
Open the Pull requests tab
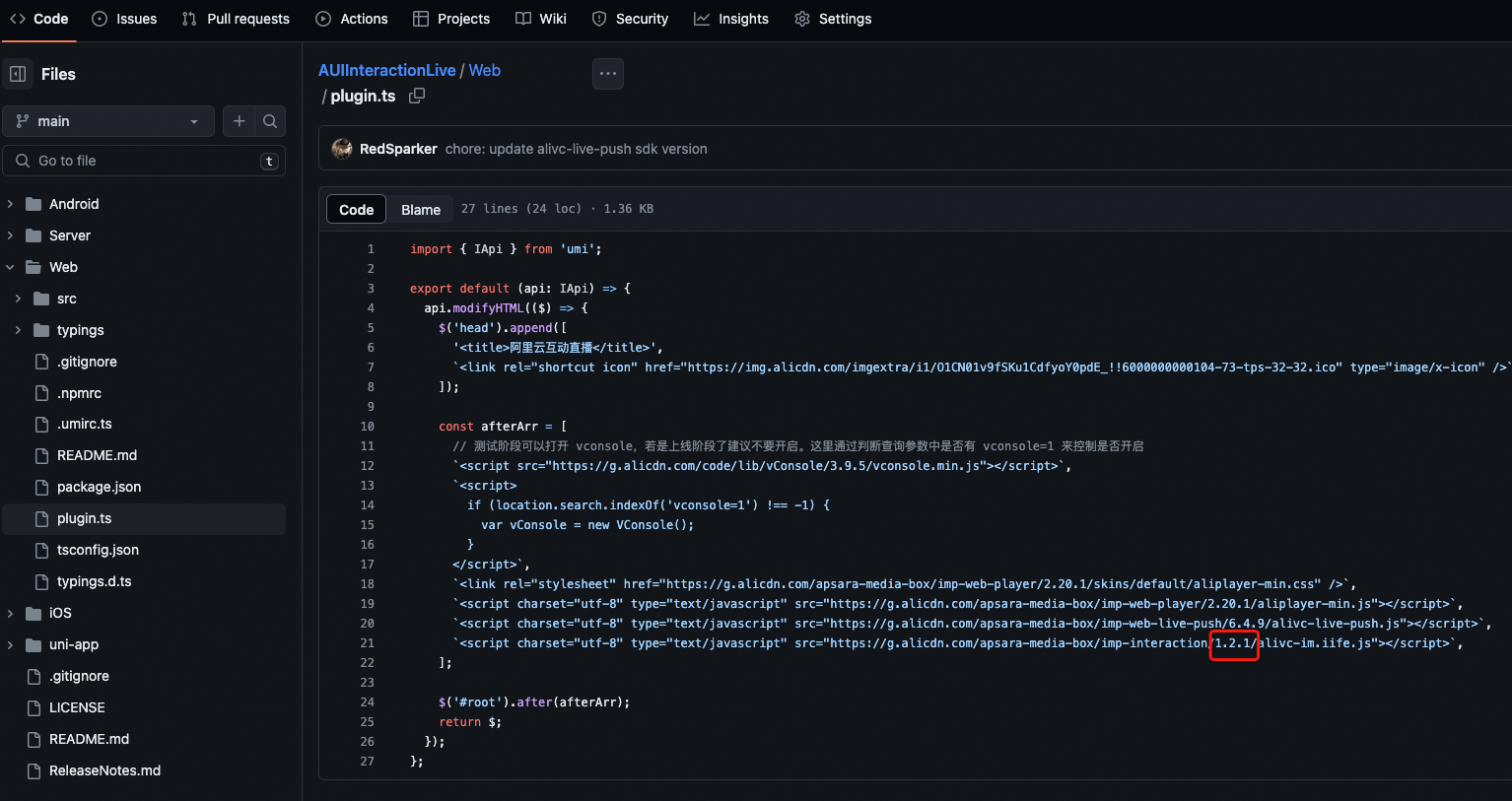coord(236,19)
